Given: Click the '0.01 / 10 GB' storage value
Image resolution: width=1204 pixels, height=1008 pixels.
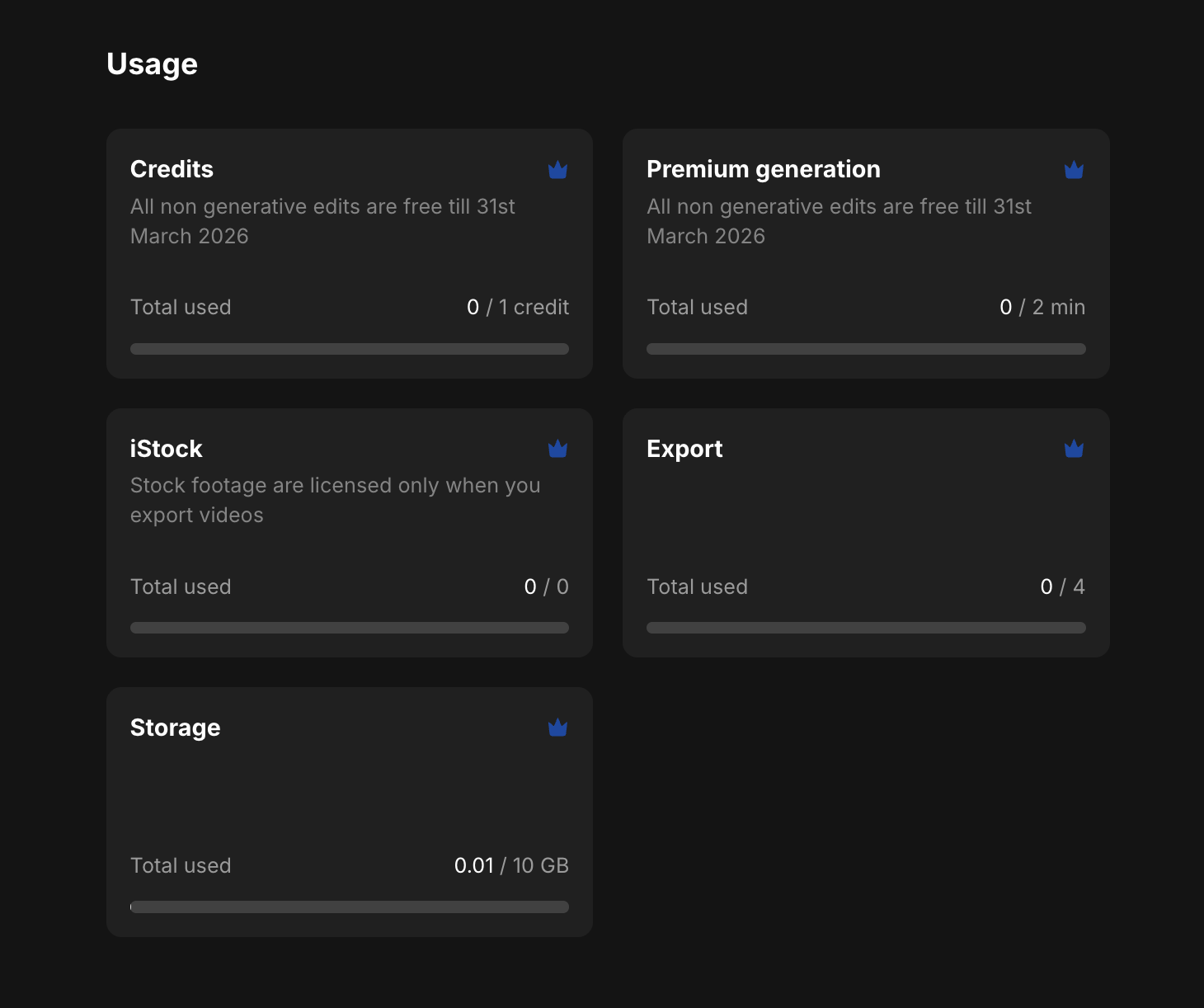Looking at the screenshot, I should pyautogui.click(x=510, y=865).
